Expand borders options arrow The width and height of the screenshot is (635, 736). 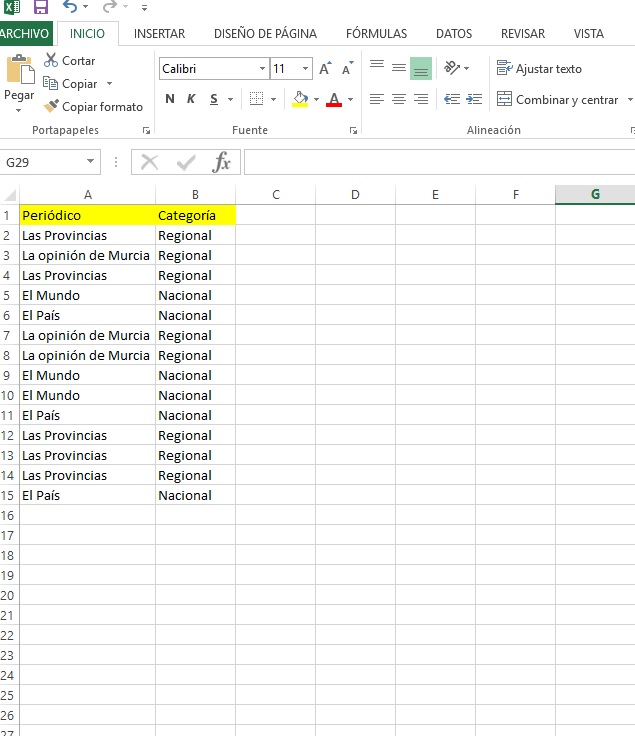(274, 100)
